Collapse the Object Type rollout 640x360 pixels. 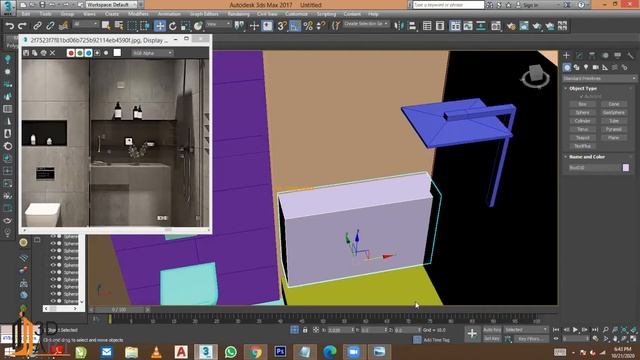(582, 88)
